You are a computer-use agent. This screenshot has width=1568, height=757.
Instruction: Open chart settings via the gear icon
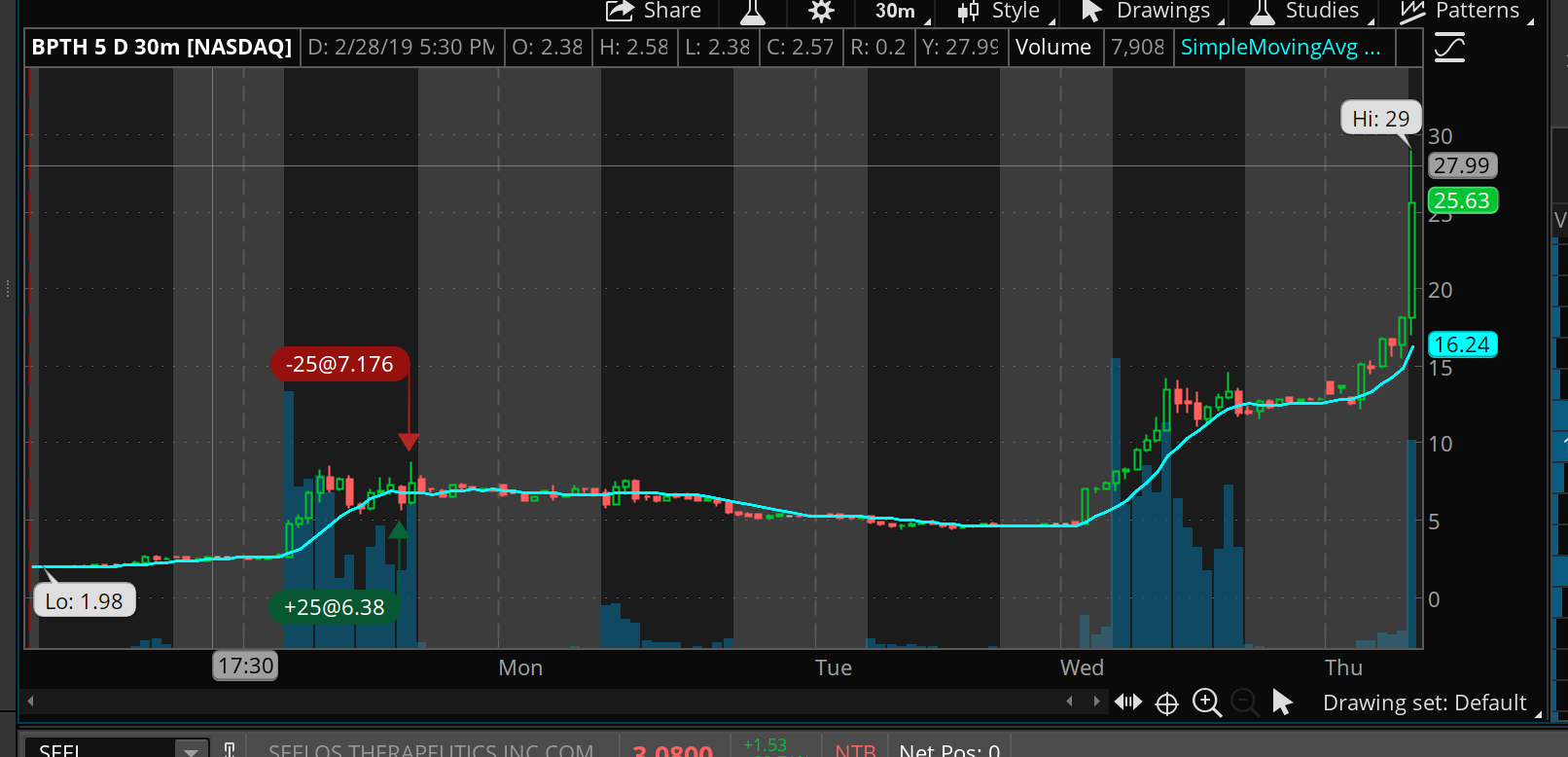point(822,11)
